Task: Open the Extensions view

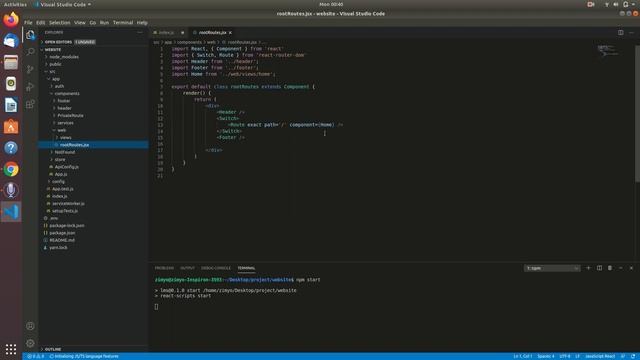Action: [x=30, y=104]
